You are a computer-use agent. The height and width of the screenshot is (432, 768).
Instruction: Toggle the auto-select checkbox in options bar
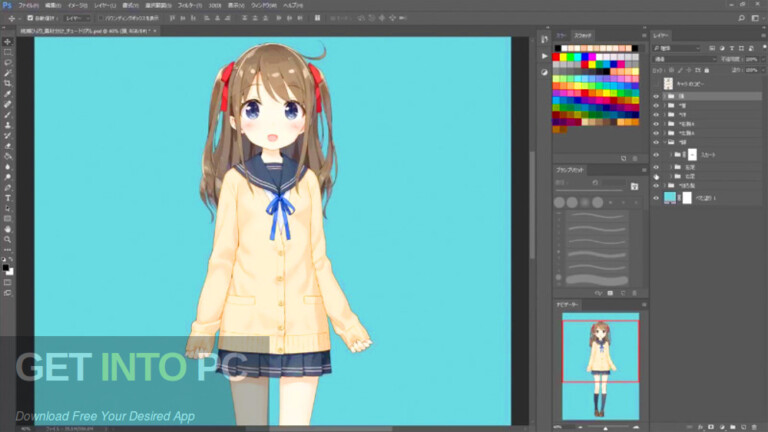pos(30,18)
